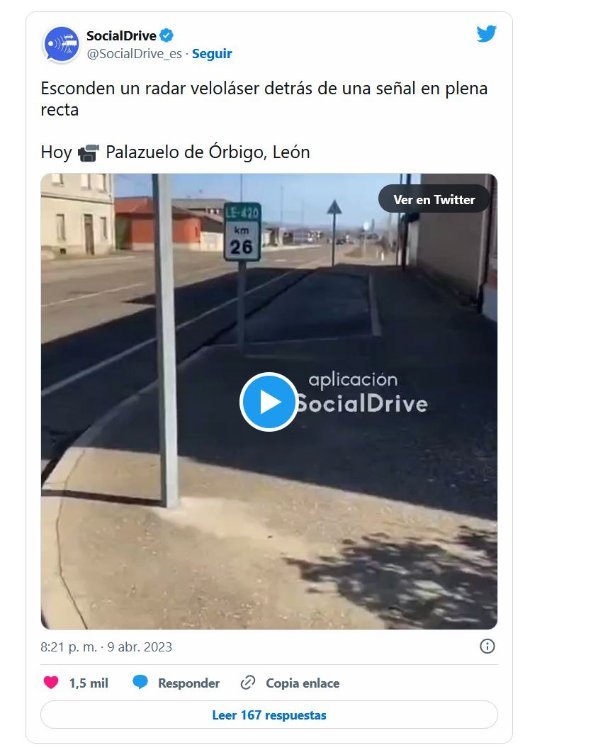
Task: Click the Responder label
Action: 189,683
